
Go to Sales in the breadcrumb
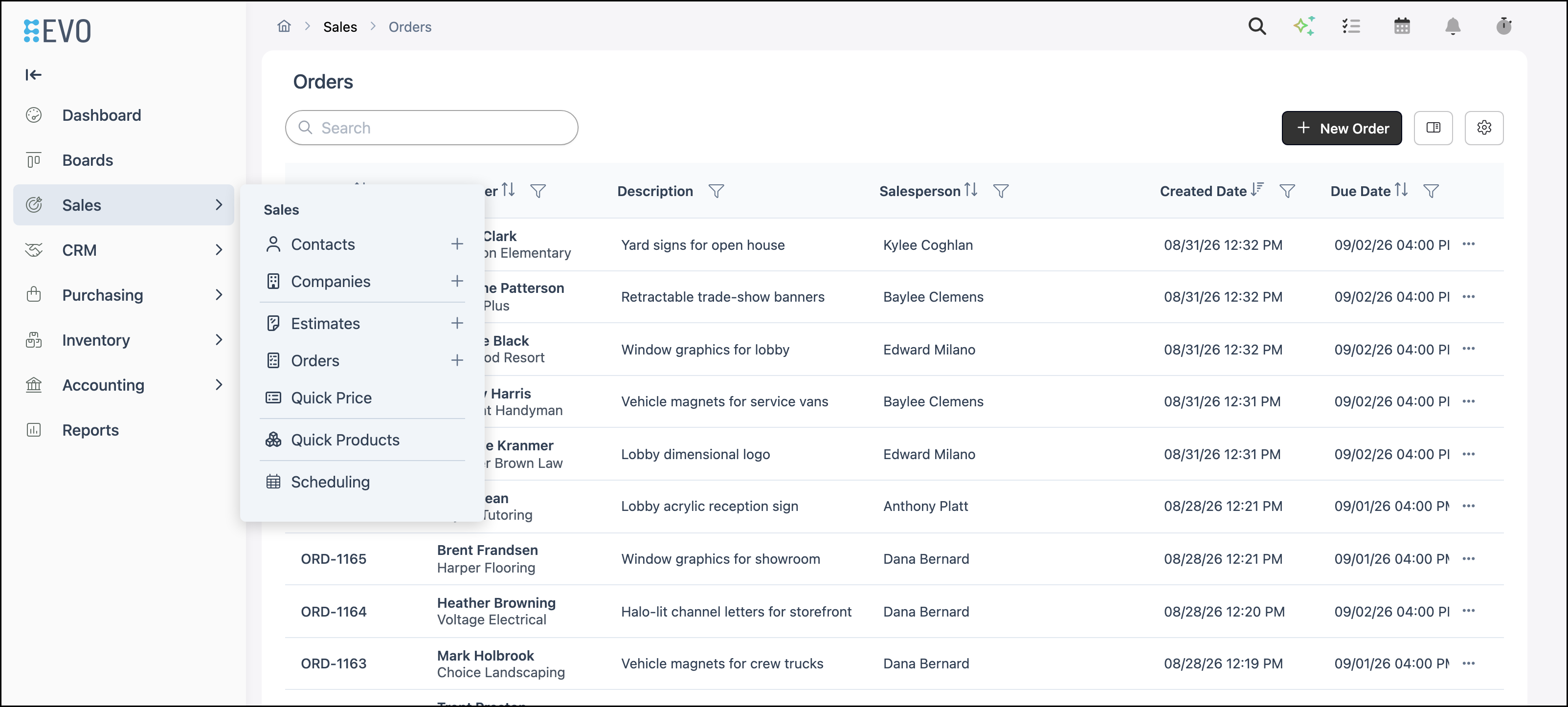[339, 27]
